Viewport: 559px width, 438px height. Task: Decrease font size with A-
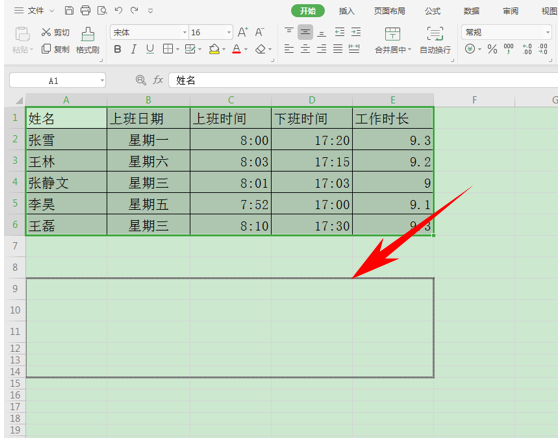click(x=259, y=32)
